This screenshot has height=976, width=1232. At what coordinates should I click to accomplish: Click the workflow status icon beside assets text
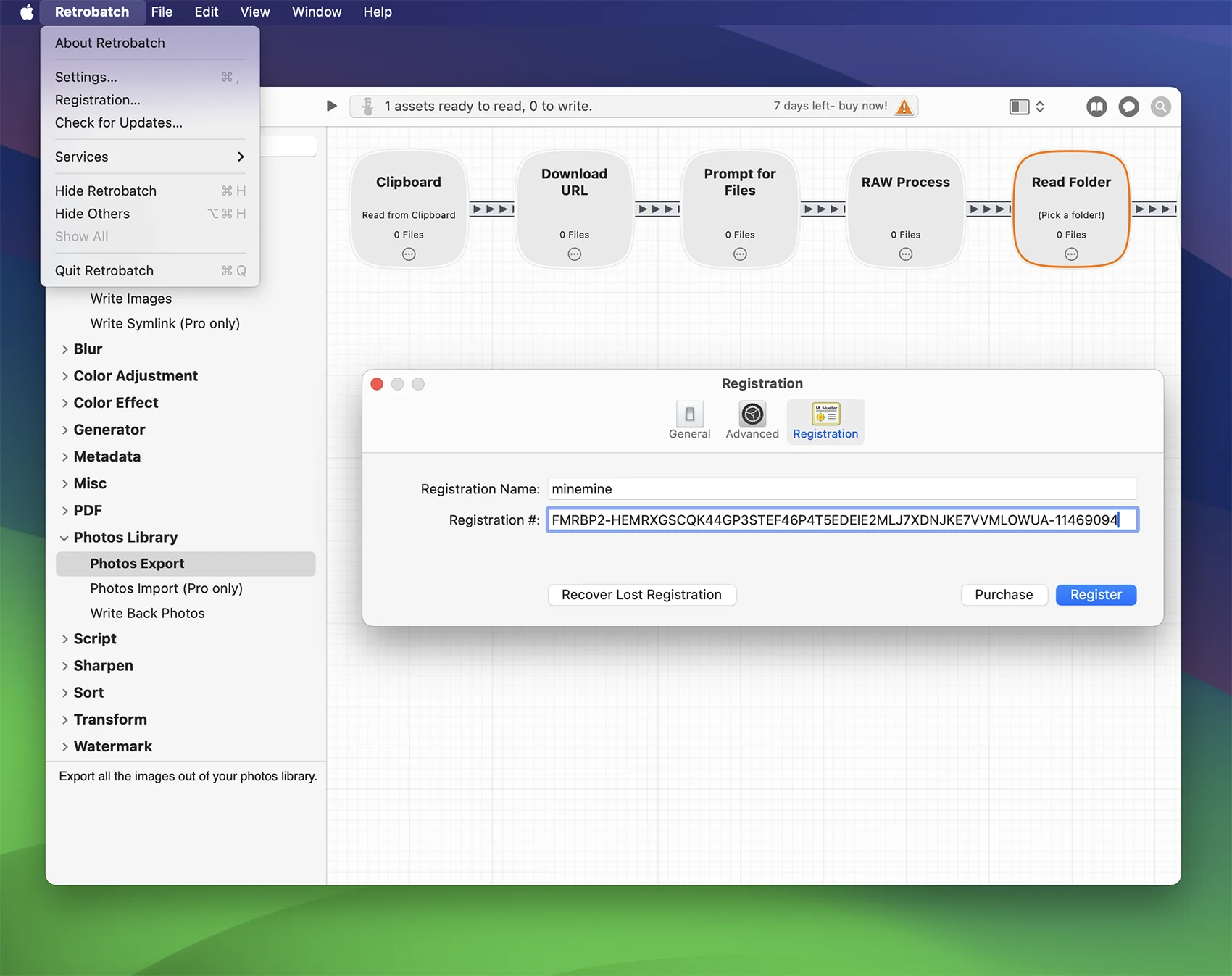pos(367,107)
